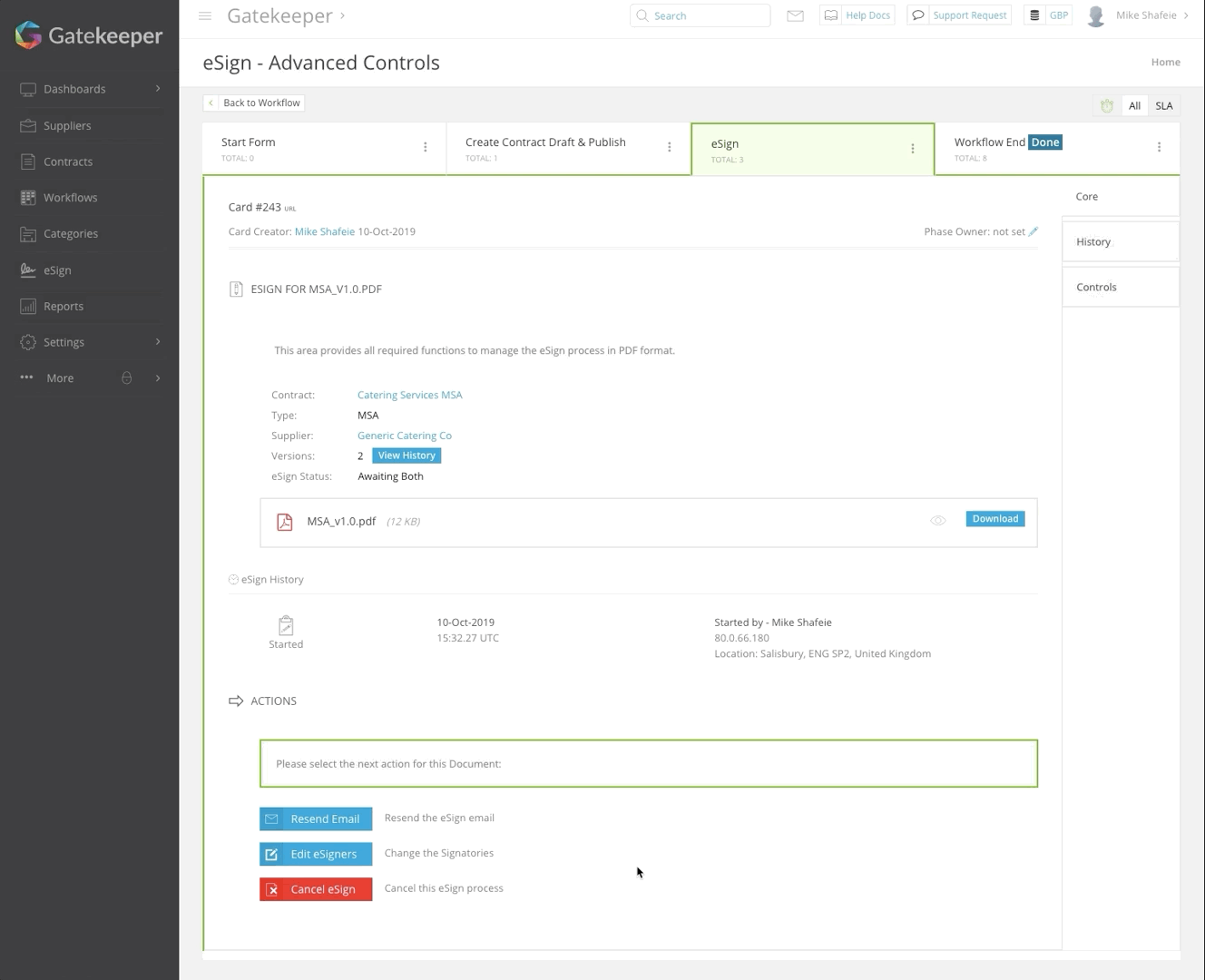Click the Contracts sidebar icon
This screenshot has height=980, width=1205.
point(28,162)
